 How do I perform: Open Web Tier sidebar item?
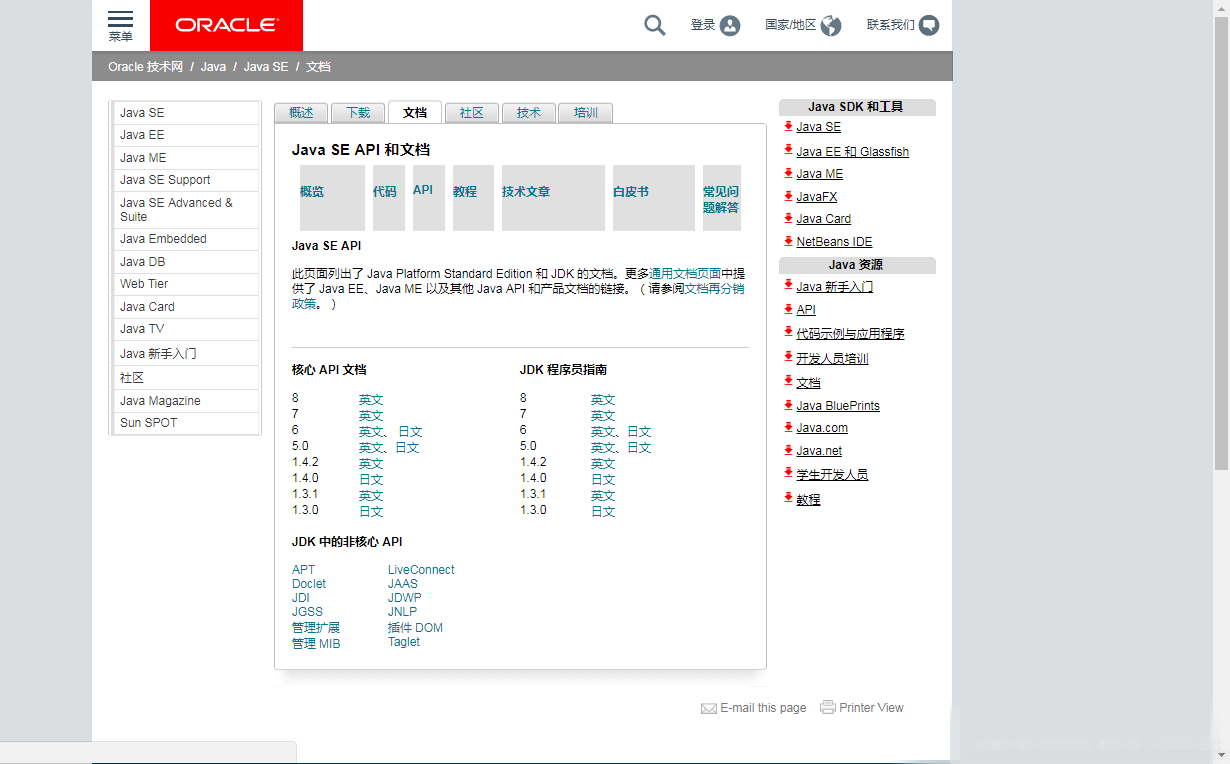(x=186, y=284)
